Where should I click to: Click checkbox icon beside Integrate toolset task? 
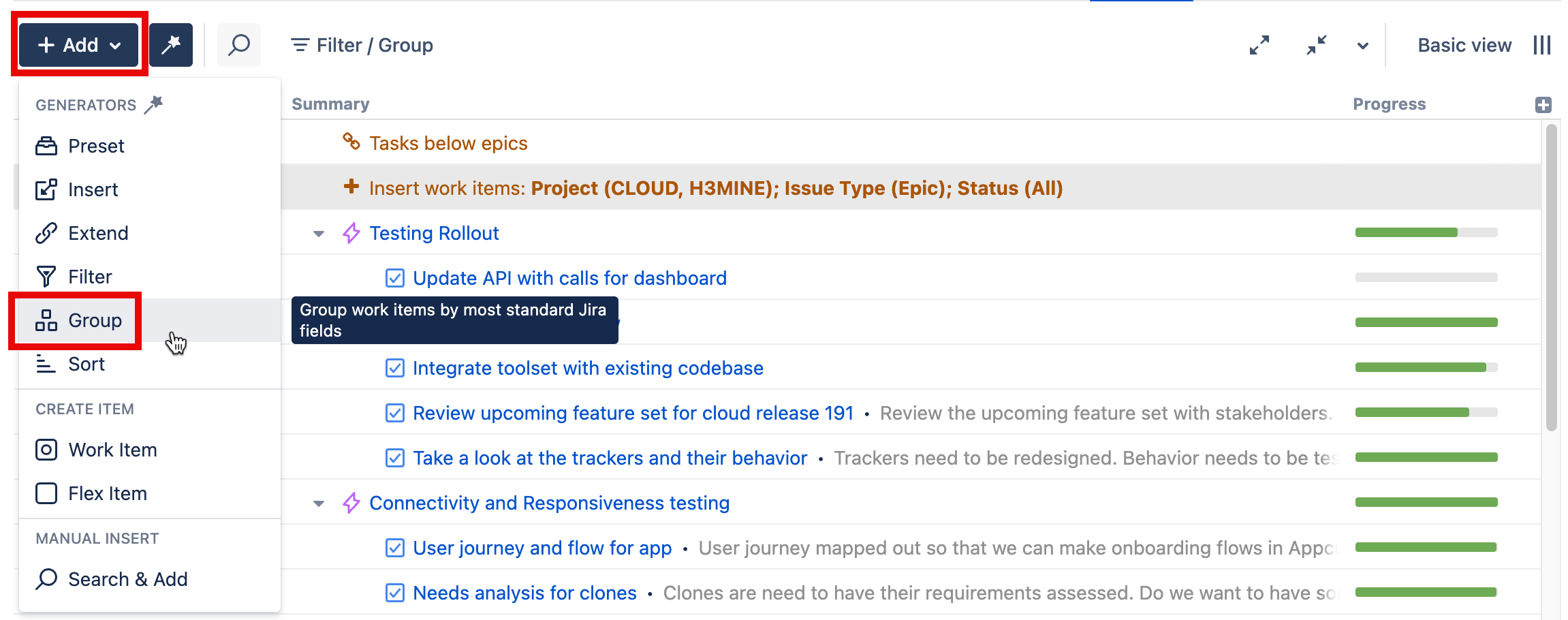point(395,368)
